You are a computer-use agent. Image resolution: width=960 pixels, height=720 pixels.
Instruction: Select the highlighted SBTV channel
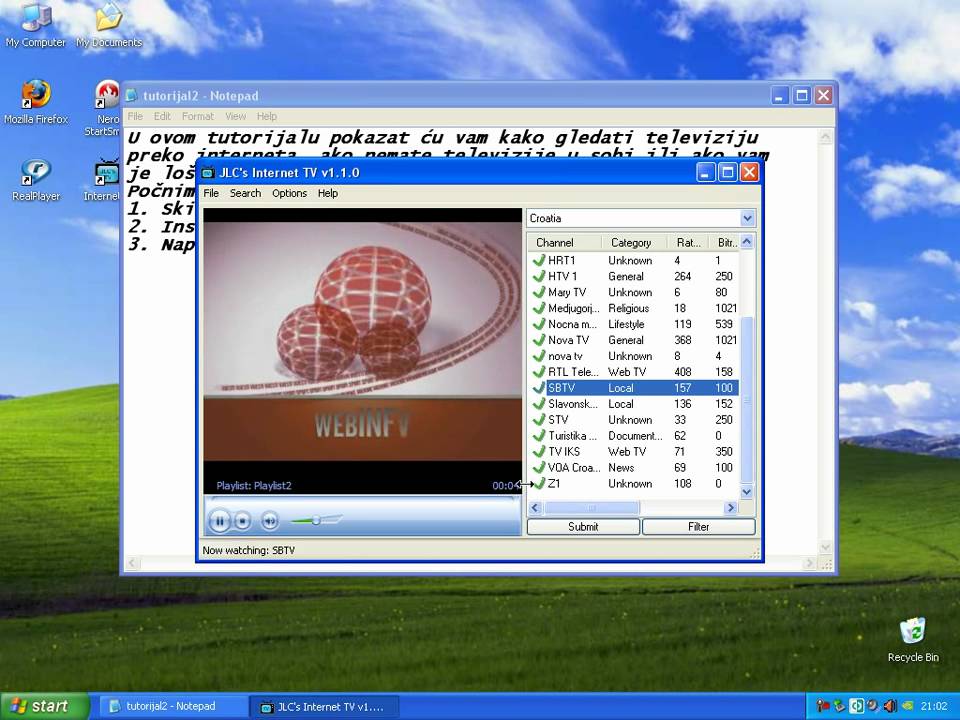(634, 388)
